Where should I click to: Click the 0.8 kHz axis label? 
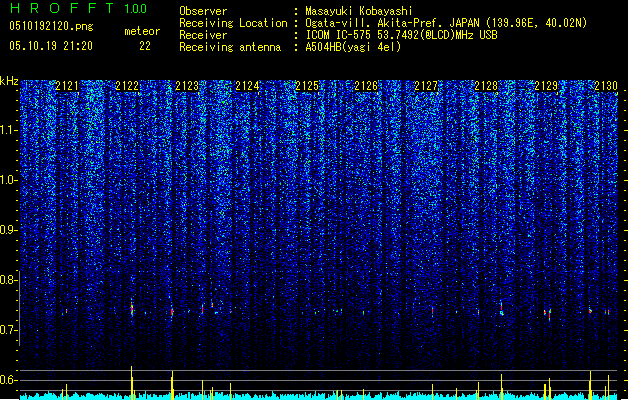click(9, 280)
